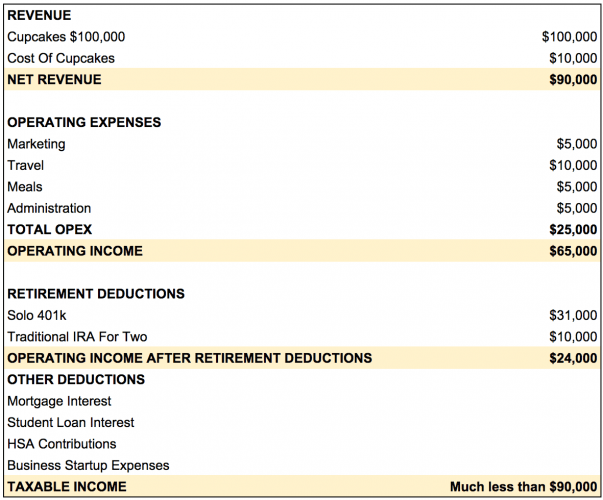
Task: Click the $24,000 after-retirement income value
Action: coord(573,358)
